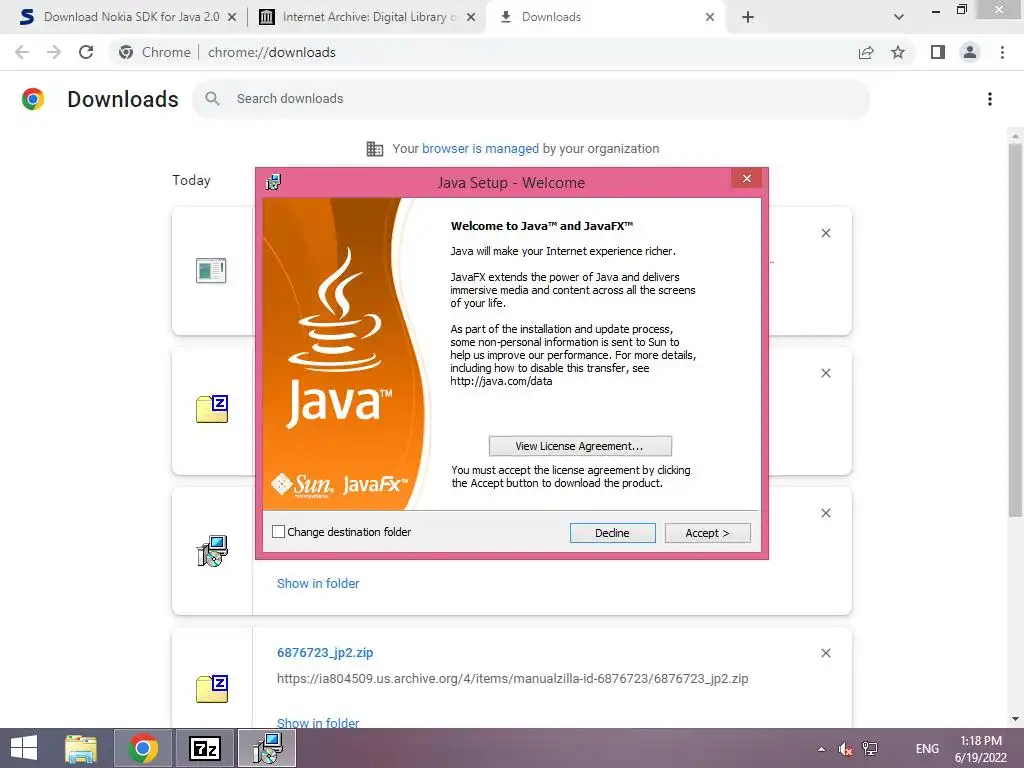Click the muted volume tray icon
The width and height of the screenshot is (1024, 768).
pyautogui.click(x=845, y=749)
